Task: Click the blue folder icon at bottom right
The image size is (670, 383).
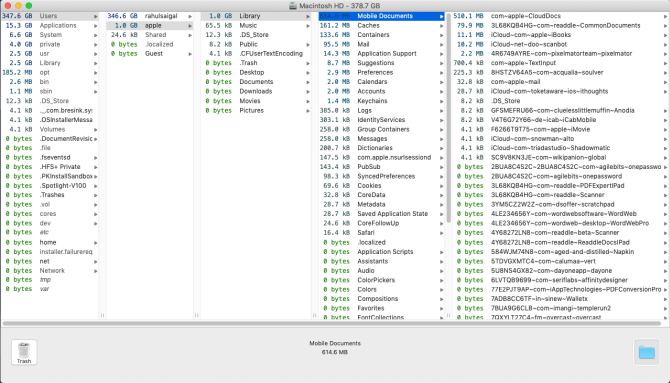Action: point(646,352)
